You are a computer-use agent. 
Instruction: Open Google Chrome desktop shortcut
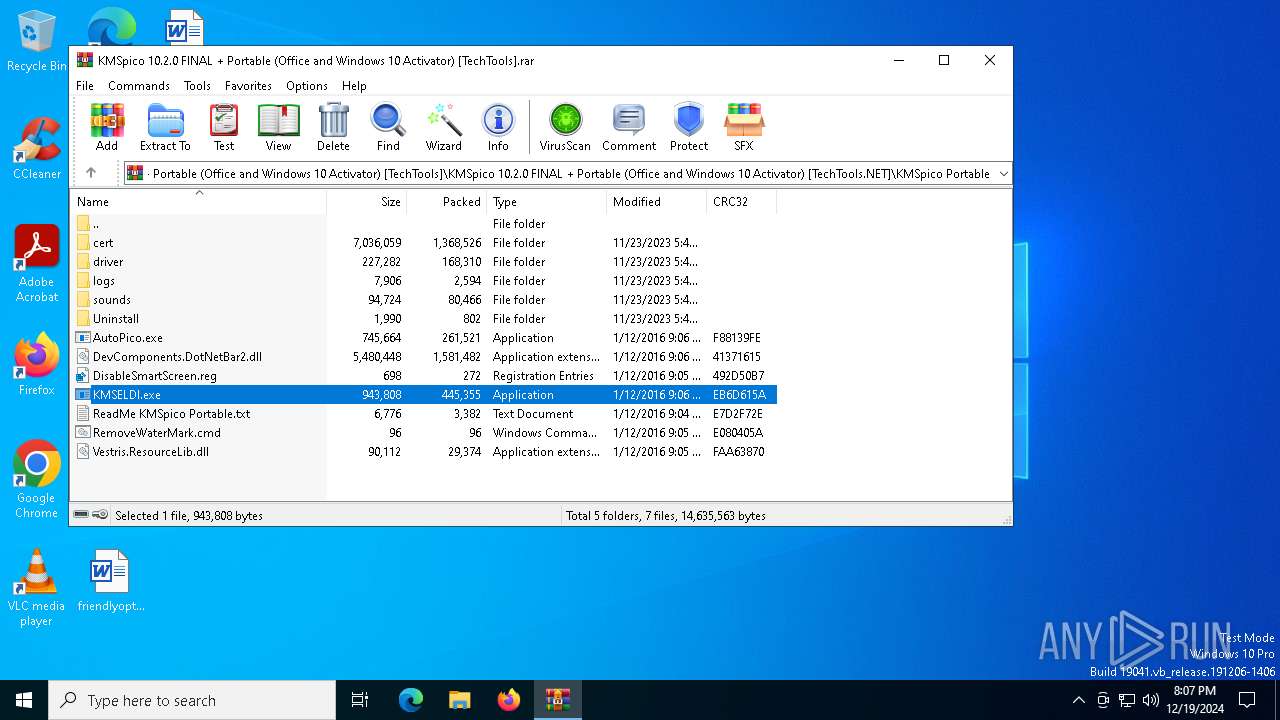point(37,480)
